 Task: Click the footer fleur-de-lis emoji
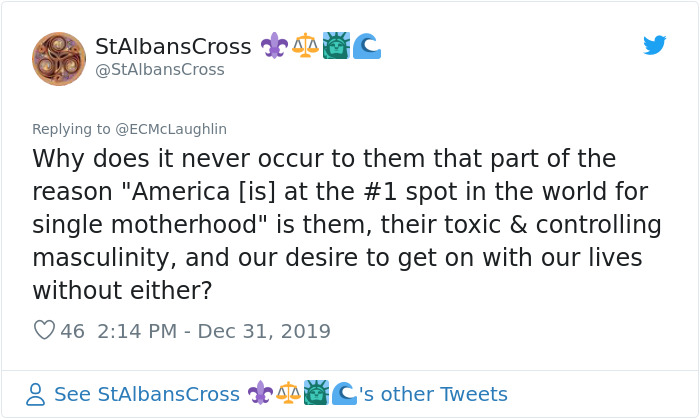pyautogui.click(x=260, y=393)
